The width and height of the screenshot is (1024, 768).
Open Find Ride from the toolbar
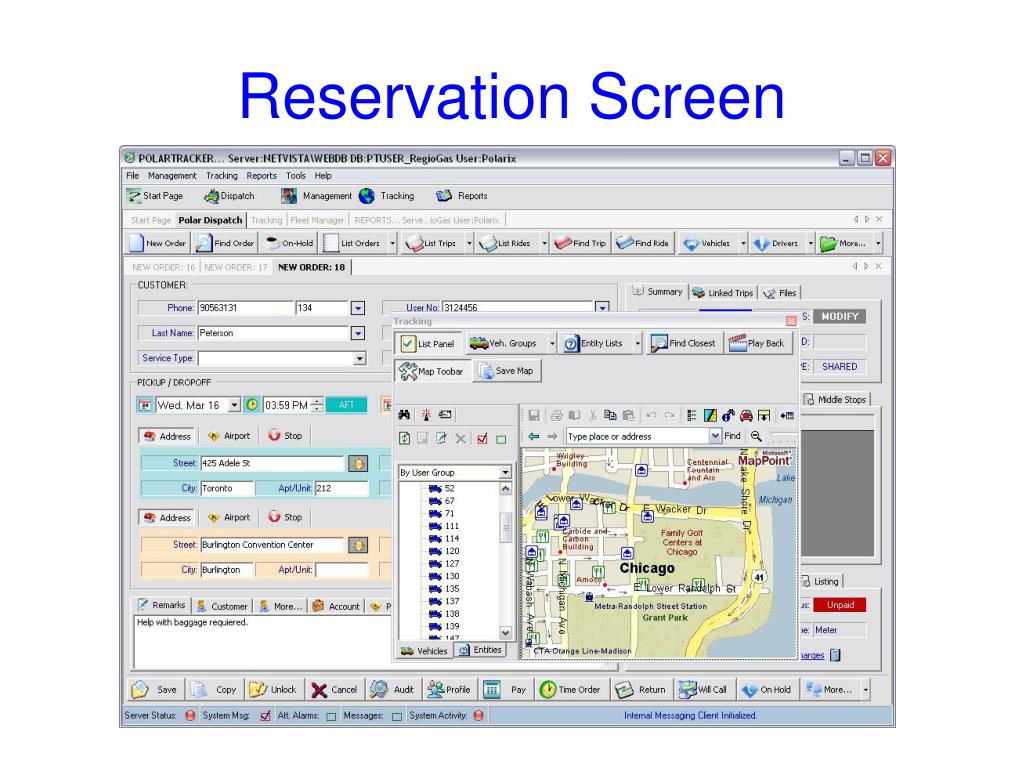tap(643, 243)
